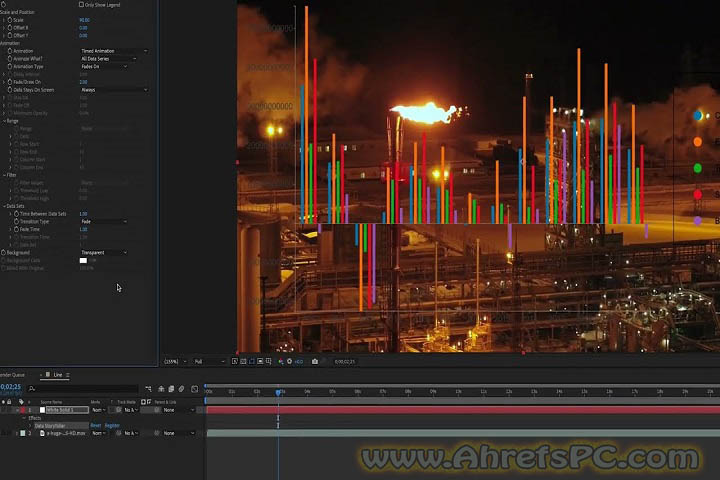Open the Animation Type dropdown showing Fades On
The image size is (720, 480).
point(104,67)
